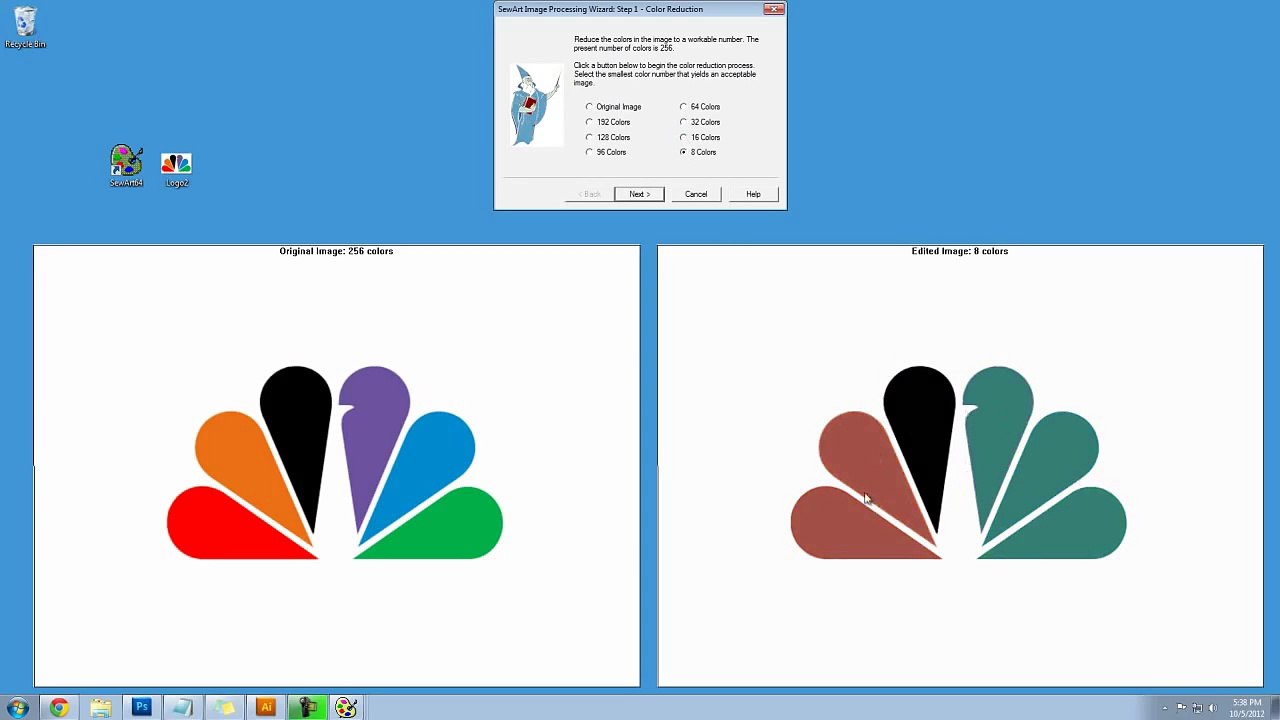The image size is (1280, 720).
Task: Select the Logo2 image file on desktop
Action: pyautogui.click(x=176, y=169)
